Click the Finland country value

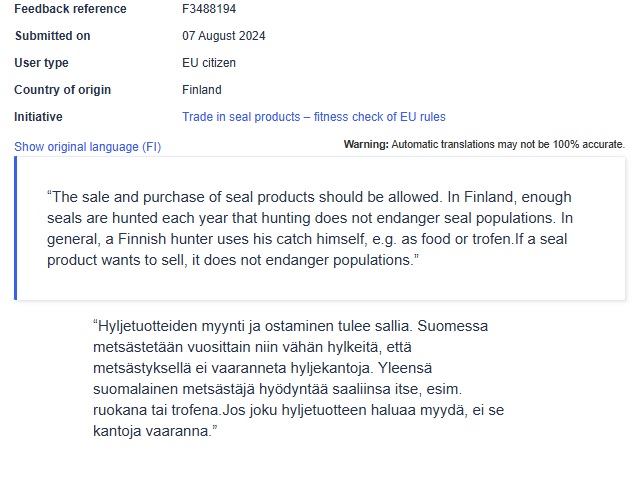pos(202,90)
